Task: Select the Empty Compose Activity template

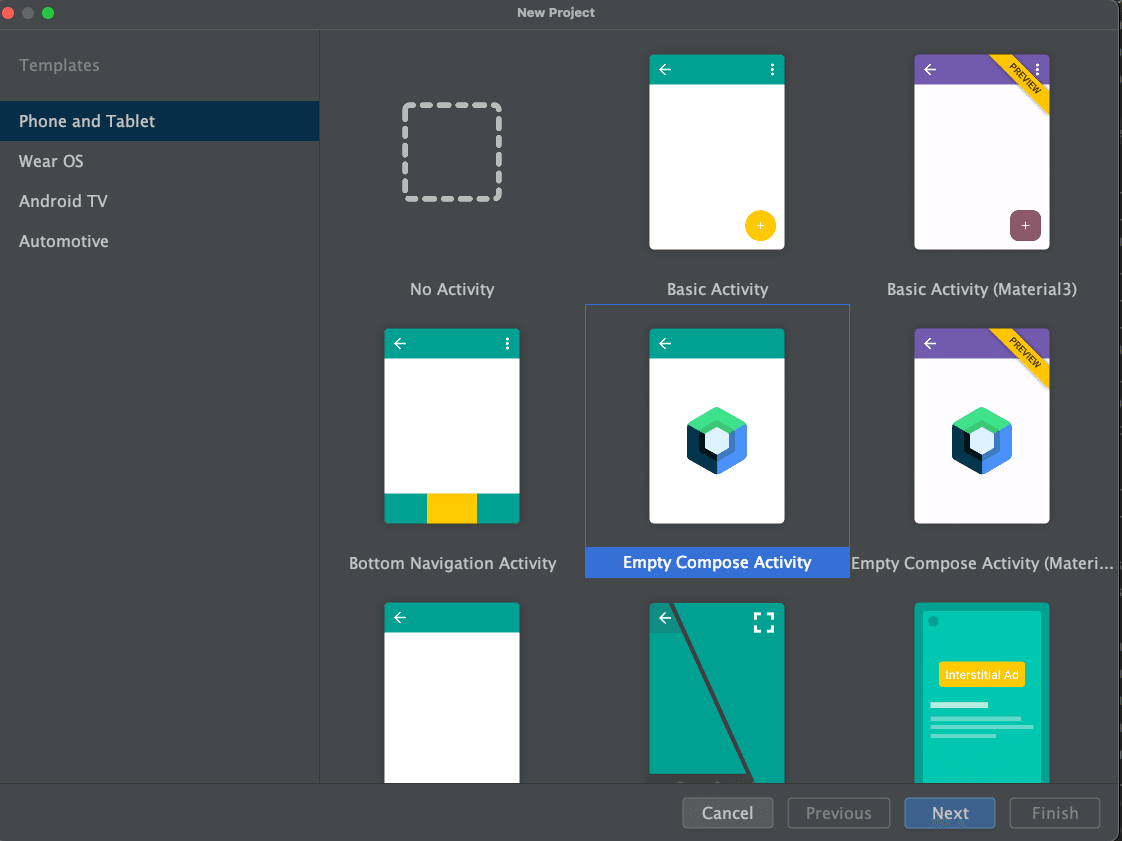Action: pos(716,425)
